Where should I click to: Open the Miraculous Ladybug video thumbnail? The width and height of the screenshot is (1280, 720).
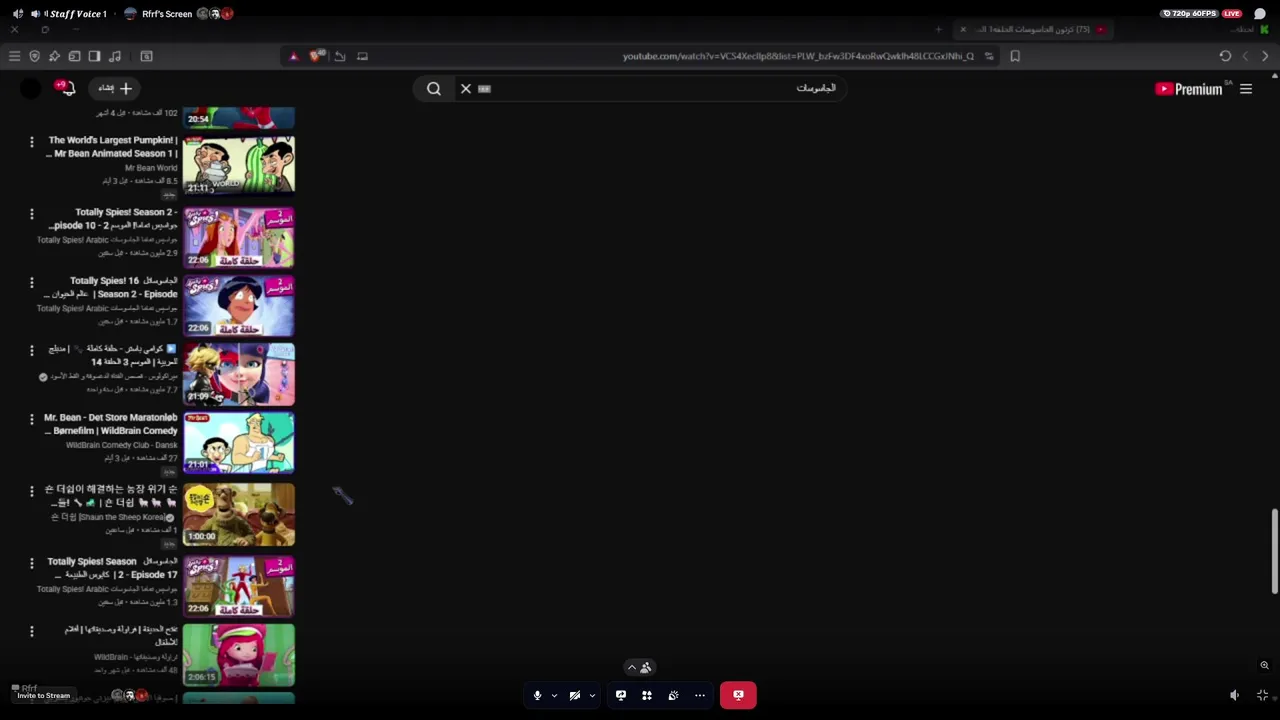[239, 373]
